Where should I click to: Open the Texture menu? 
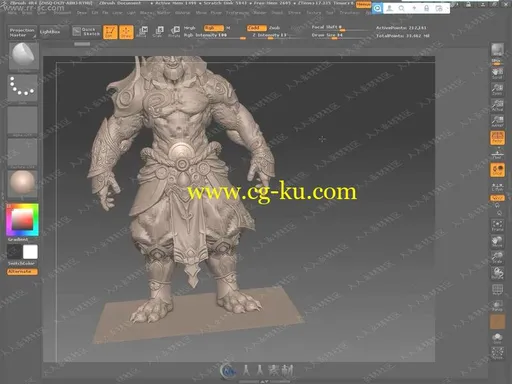314,13
